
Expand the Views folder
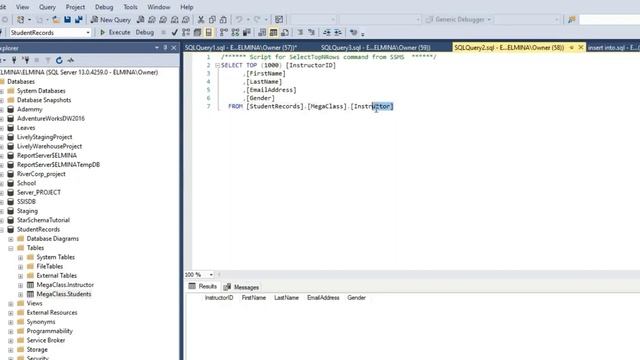(11, 304)
